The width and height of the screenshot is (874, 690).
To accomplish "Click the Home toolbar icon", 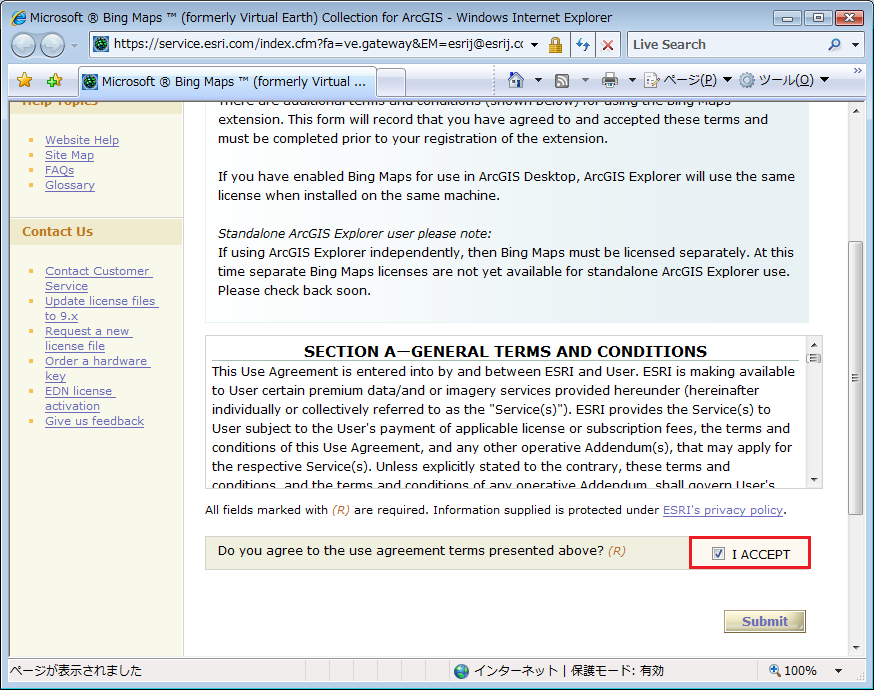I will (516, 80).
